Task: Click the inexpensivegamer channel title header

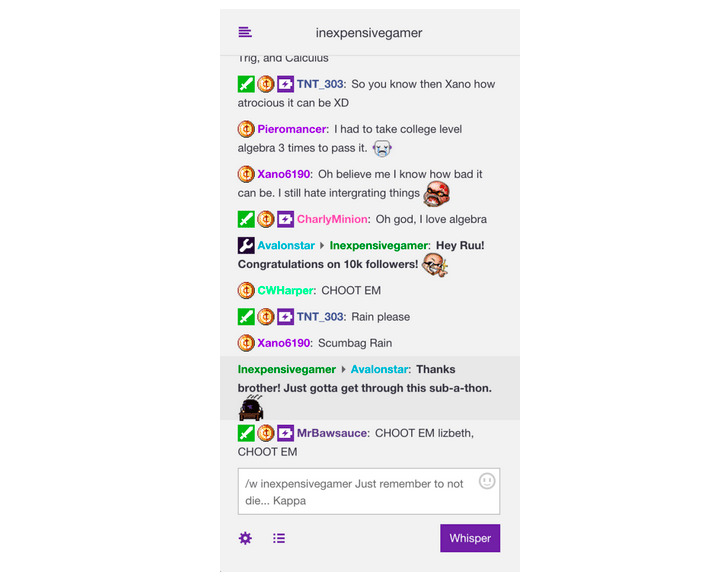Action: tap(369, 33)
